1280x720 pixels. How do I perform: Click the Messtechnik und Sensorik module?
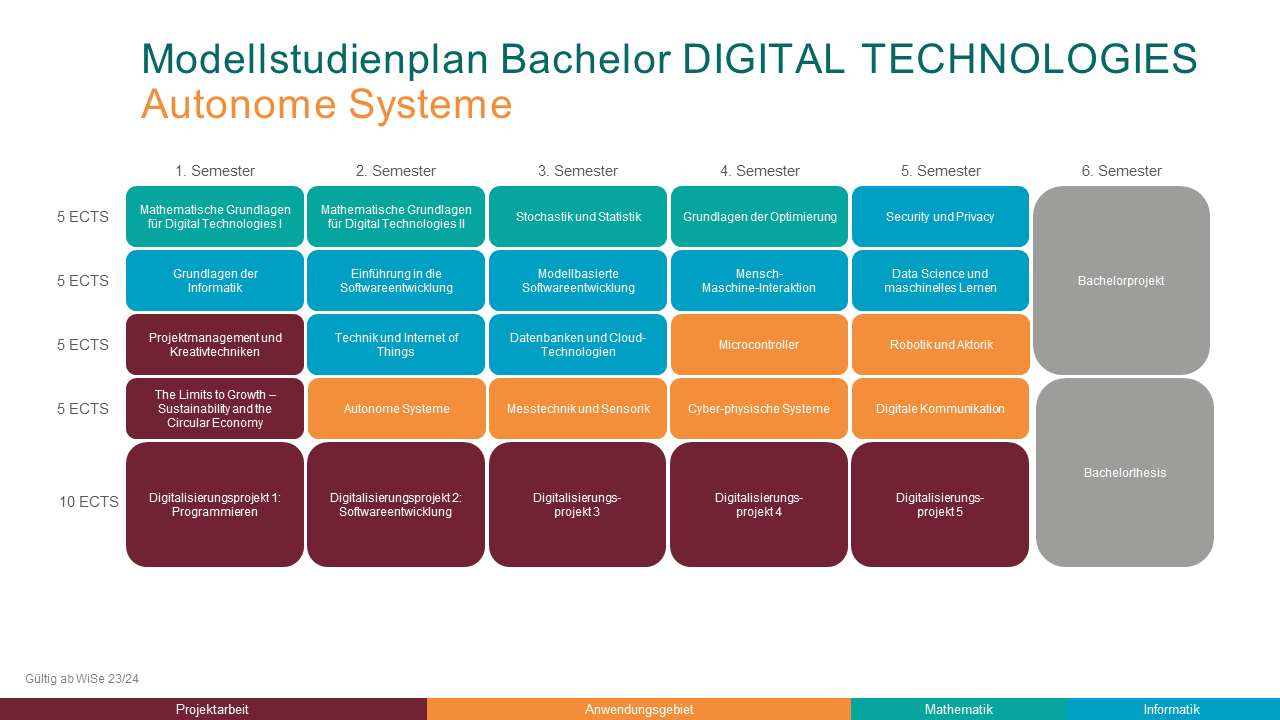click(578, 408)
